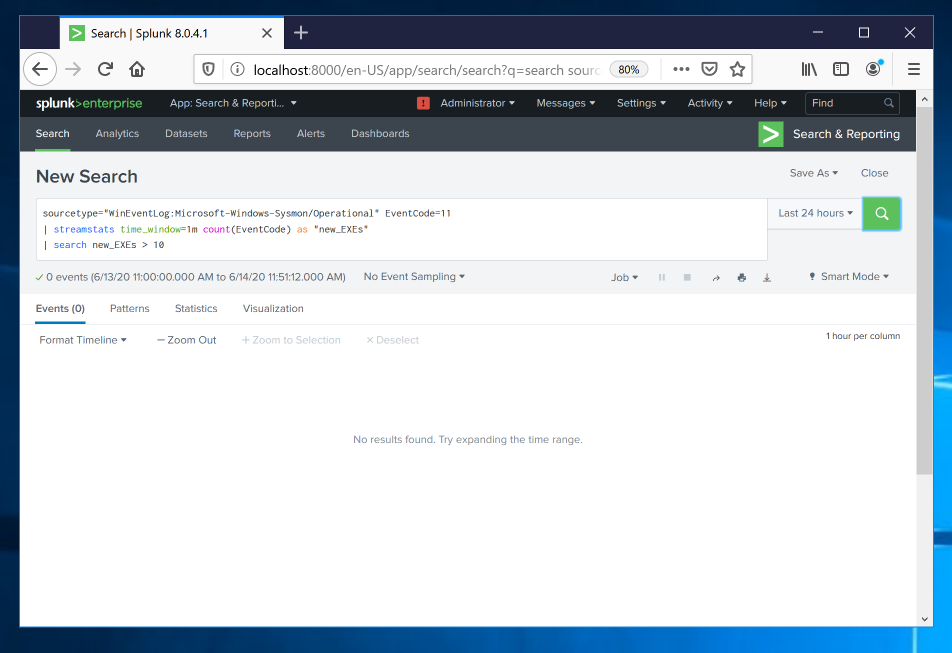The height and width of the screenshot is (653, 952).
Task: Toggle the Firefox sidebar view
Action: [x=841, y=69]
